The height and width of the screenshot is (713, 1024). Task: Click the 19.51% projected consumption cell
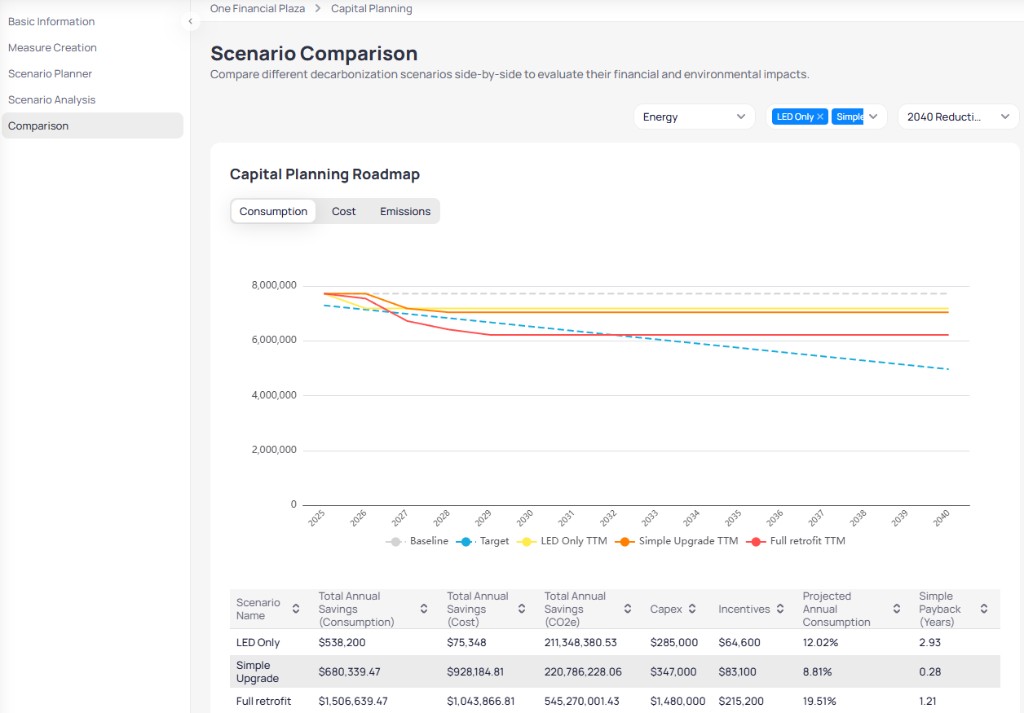(820, 701)
